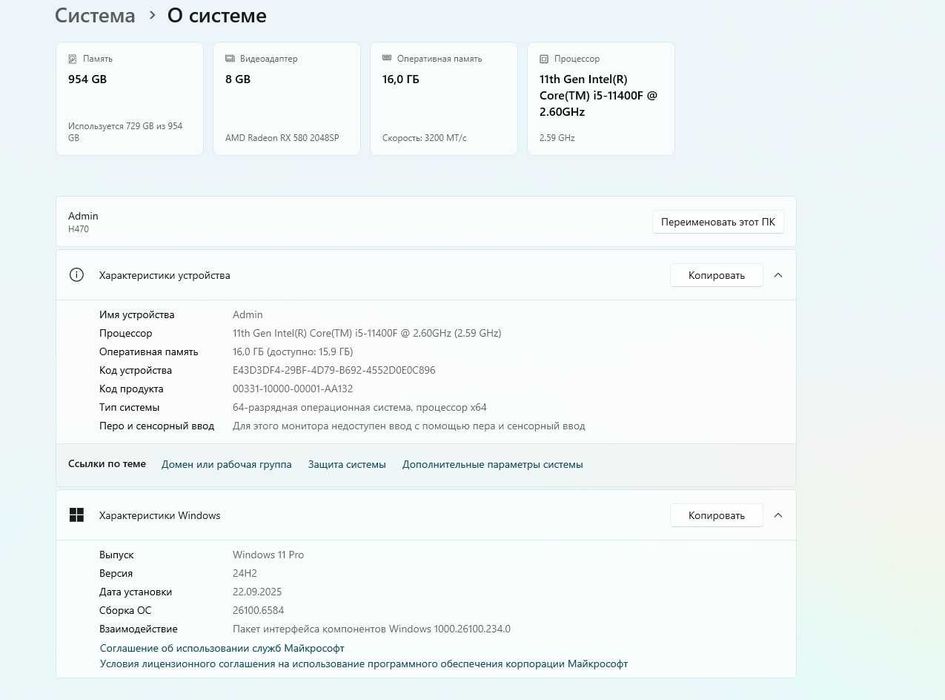Click the 2.59 GHz text in the Процессор card
Screen dimensions: 945x700
click(557, 137)
